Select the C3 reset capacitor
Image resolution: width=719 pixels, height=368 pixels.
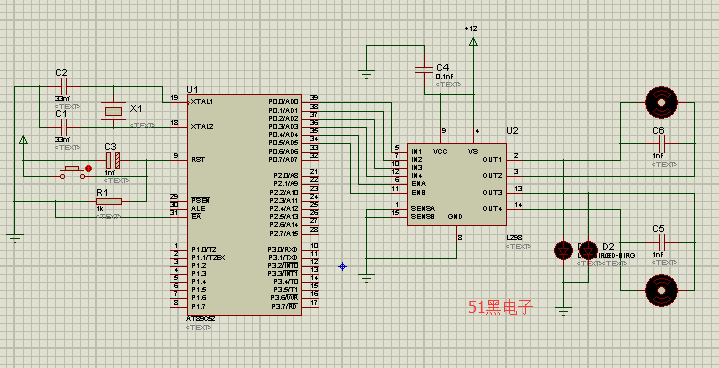click(x=112, y=160)
